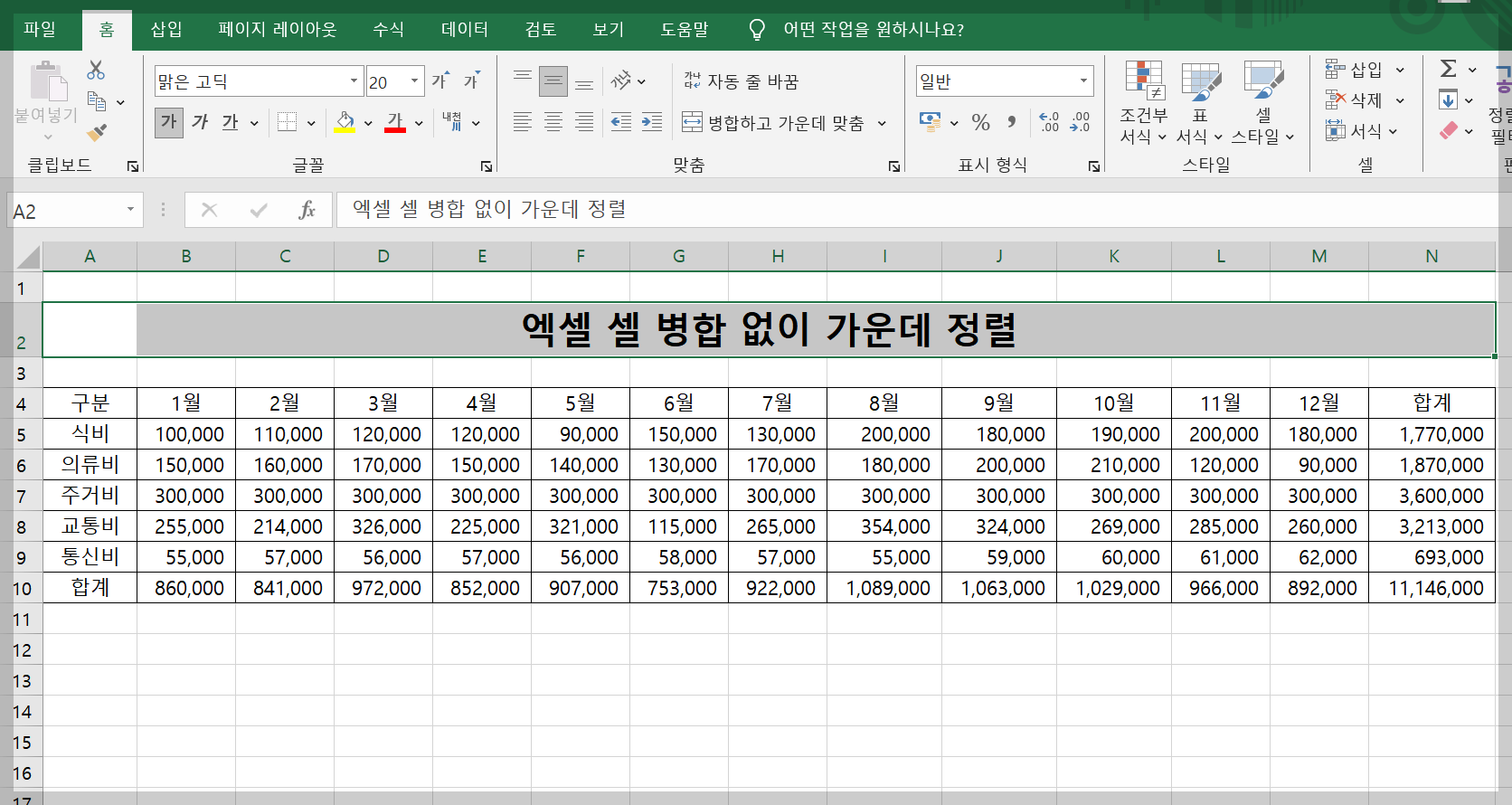Click the Increase Indent icon
1512x805 pixels.
coord(652,122)
